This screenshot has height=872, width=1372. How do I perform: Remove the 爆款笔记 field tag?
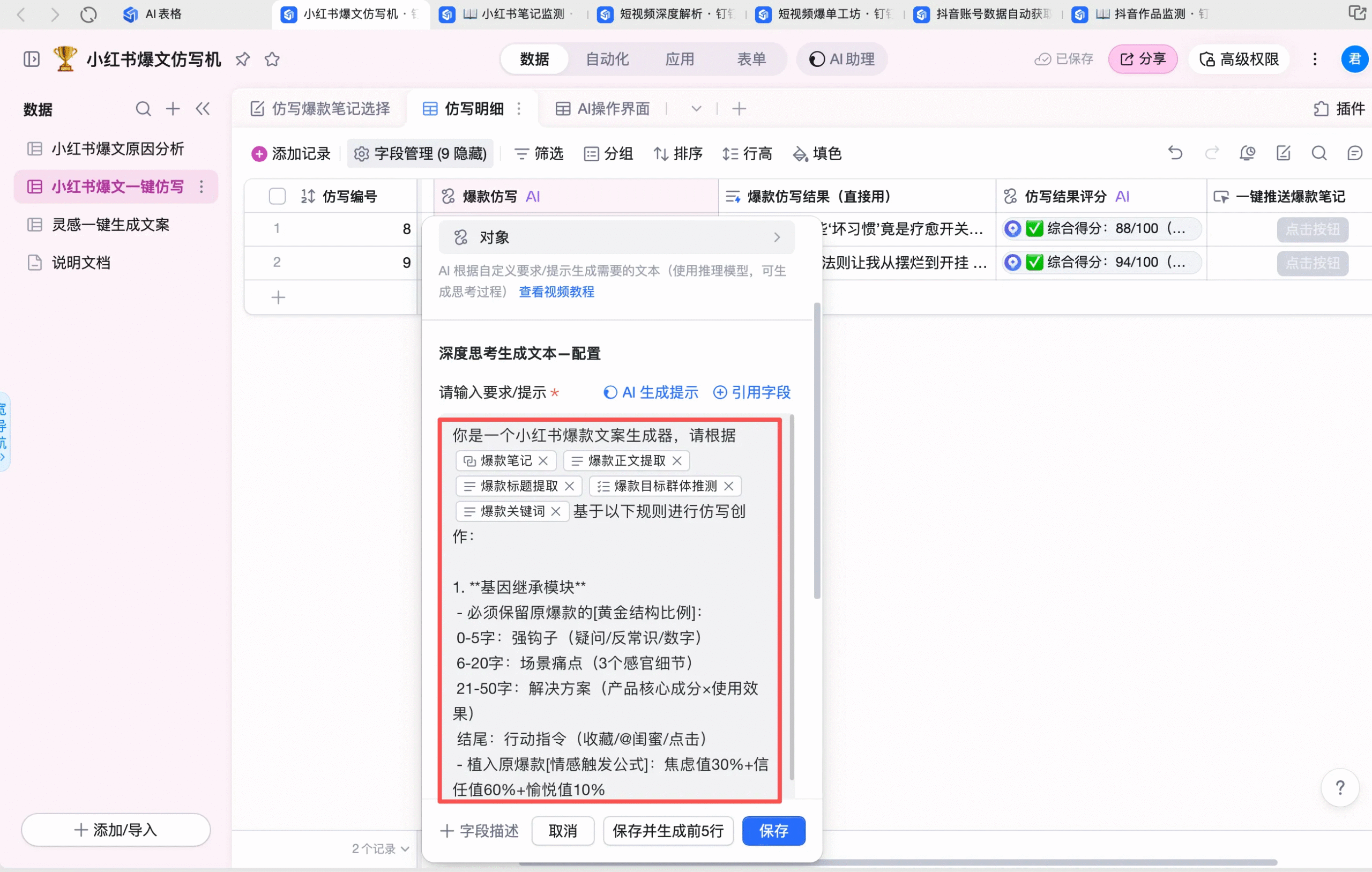tap(543, 461)
